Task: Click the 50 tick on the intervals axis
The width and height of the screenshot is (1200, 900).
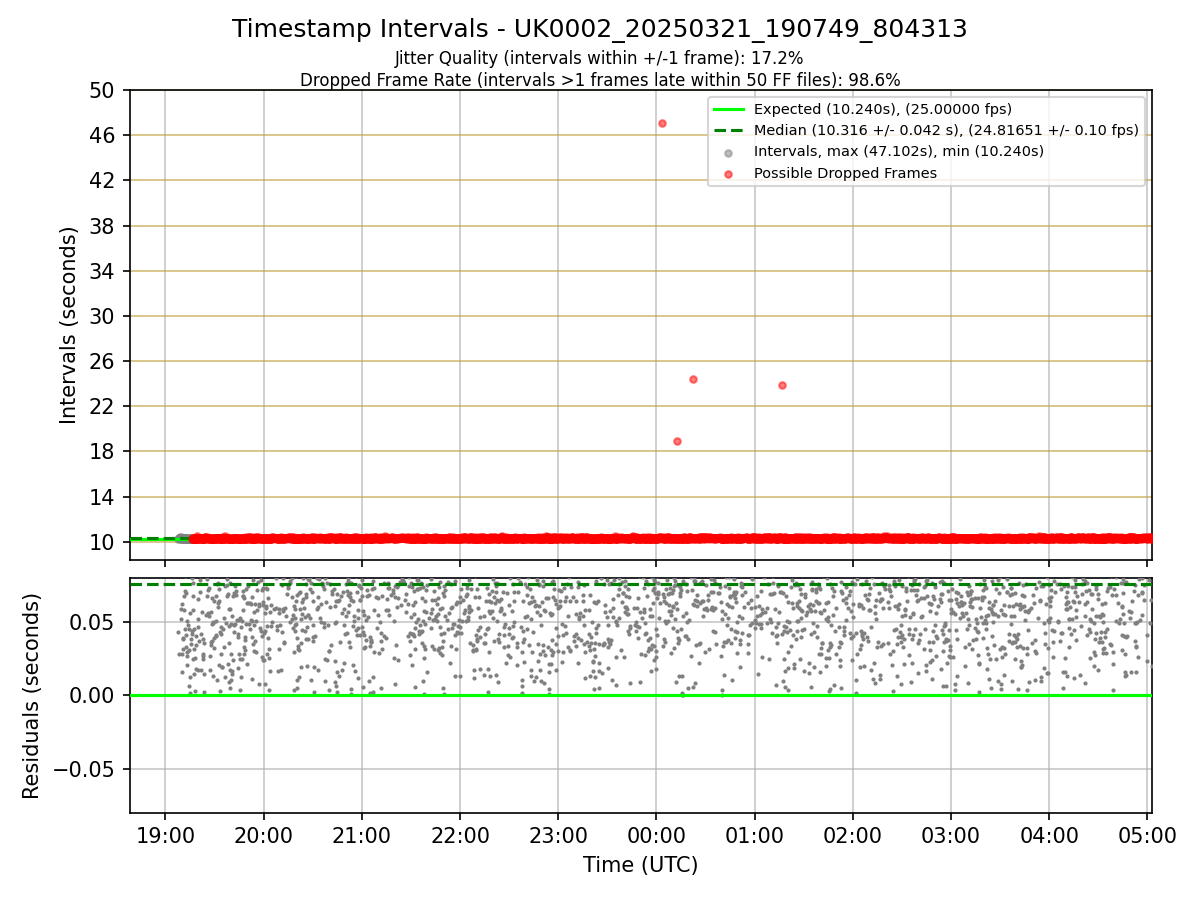Action: point(104,90)
